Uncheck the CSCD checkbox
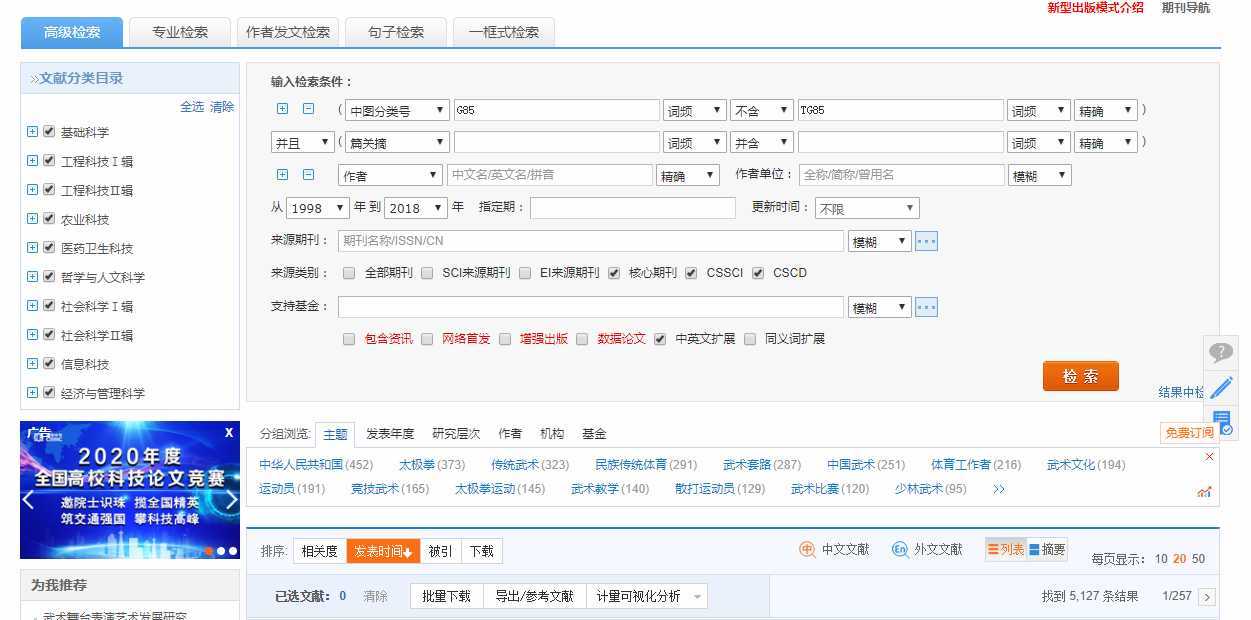This screenshot has height=620, width=1251. 758,273
